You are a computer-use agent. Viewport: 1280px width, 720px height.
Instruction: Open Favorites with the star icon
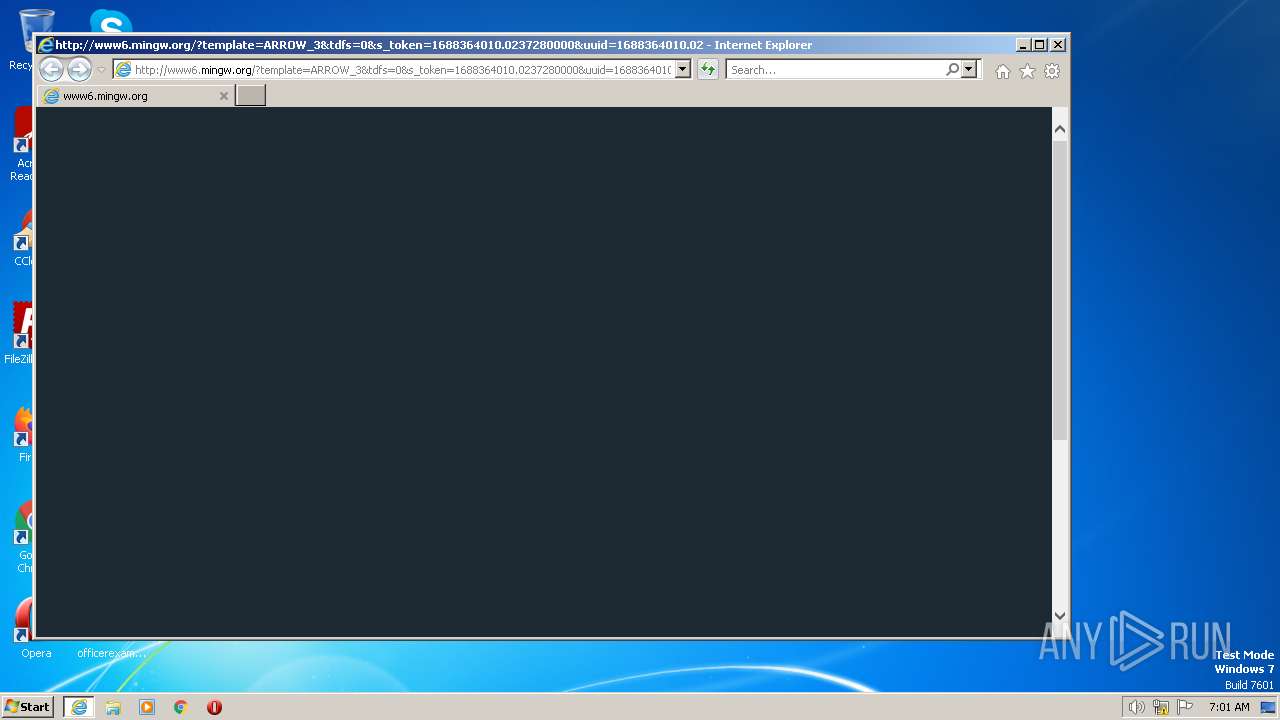[x=1027, y=71]
